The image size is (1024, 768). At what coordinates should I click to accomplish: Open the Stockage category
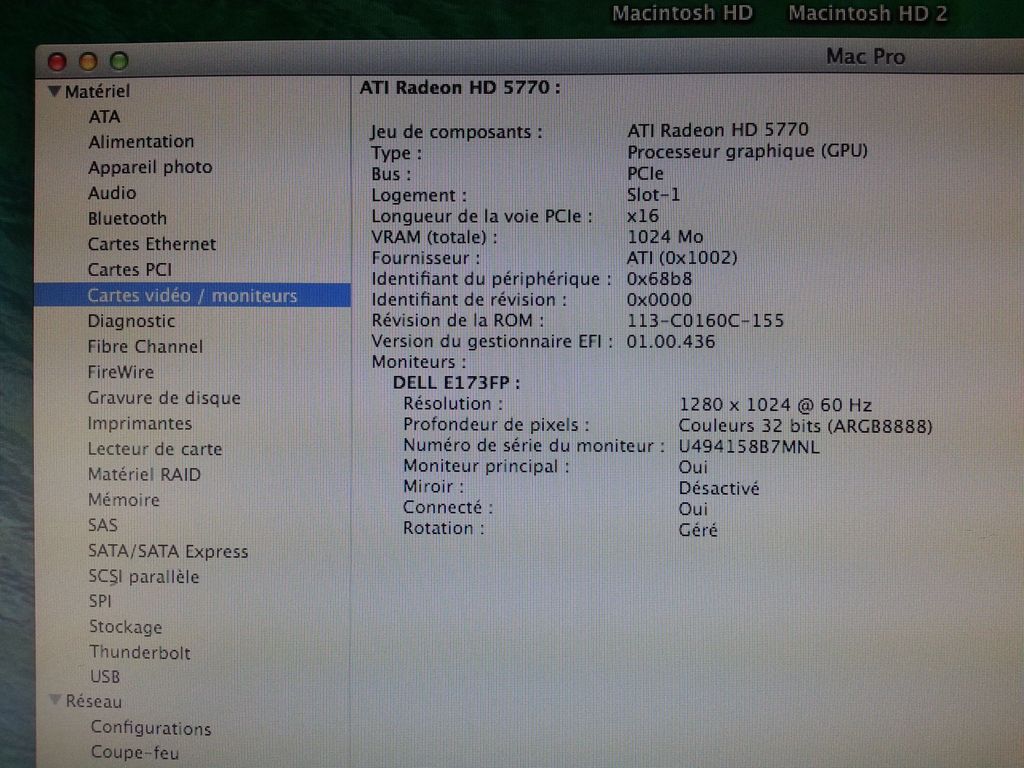pos(125,627)
